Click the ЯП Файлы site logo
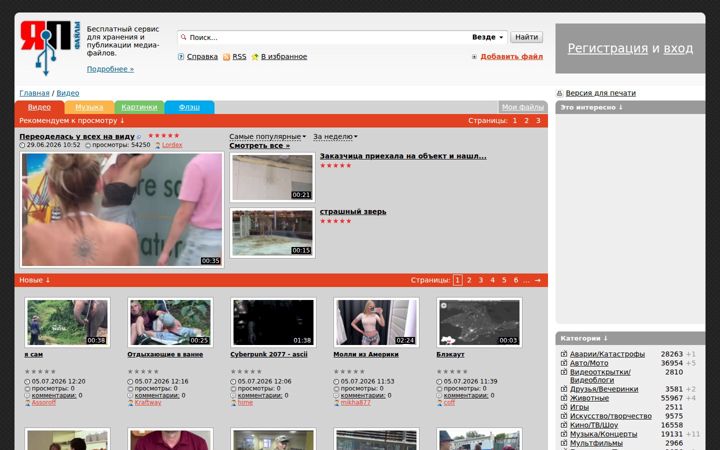720x450 pixels. click(50, 48)
